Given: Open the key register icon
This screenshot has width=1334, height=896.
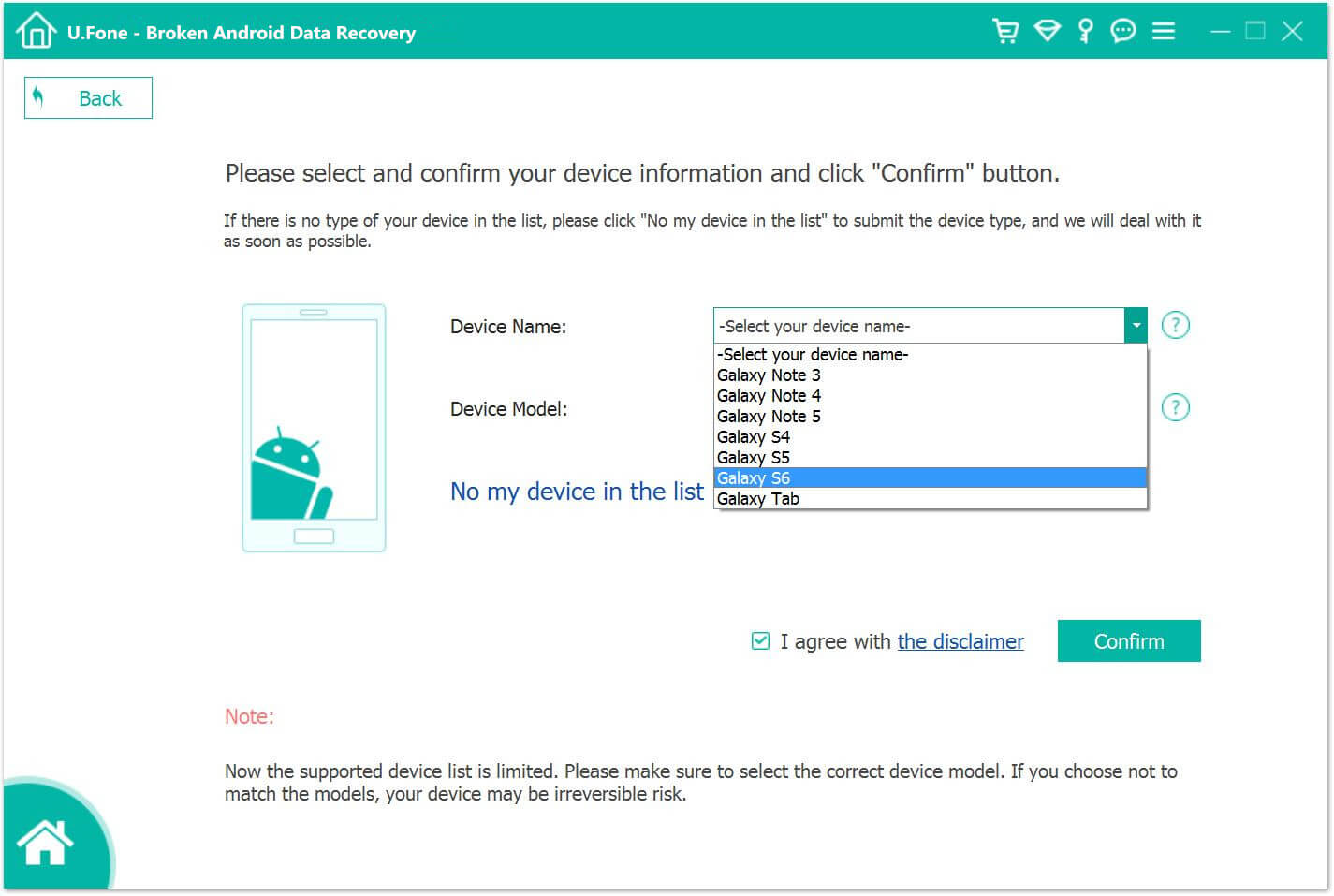Looking at the screenshot, I should [x=1085, y=31].
